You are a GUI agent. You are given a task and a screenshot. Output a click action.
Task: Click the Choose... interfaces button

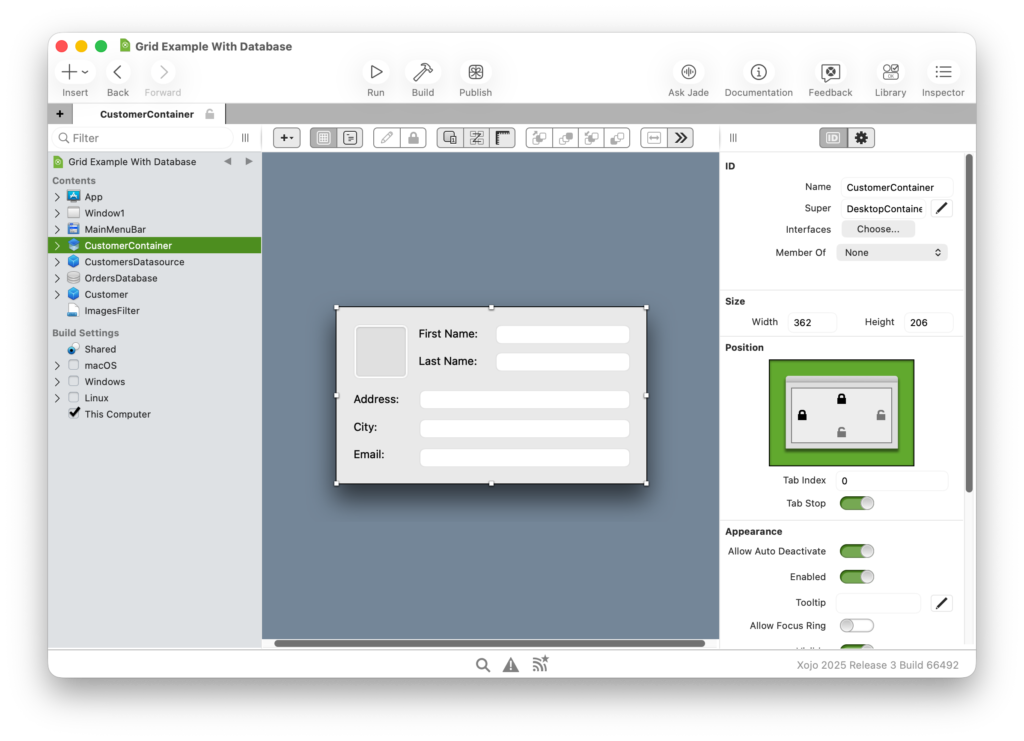(877, 229)
